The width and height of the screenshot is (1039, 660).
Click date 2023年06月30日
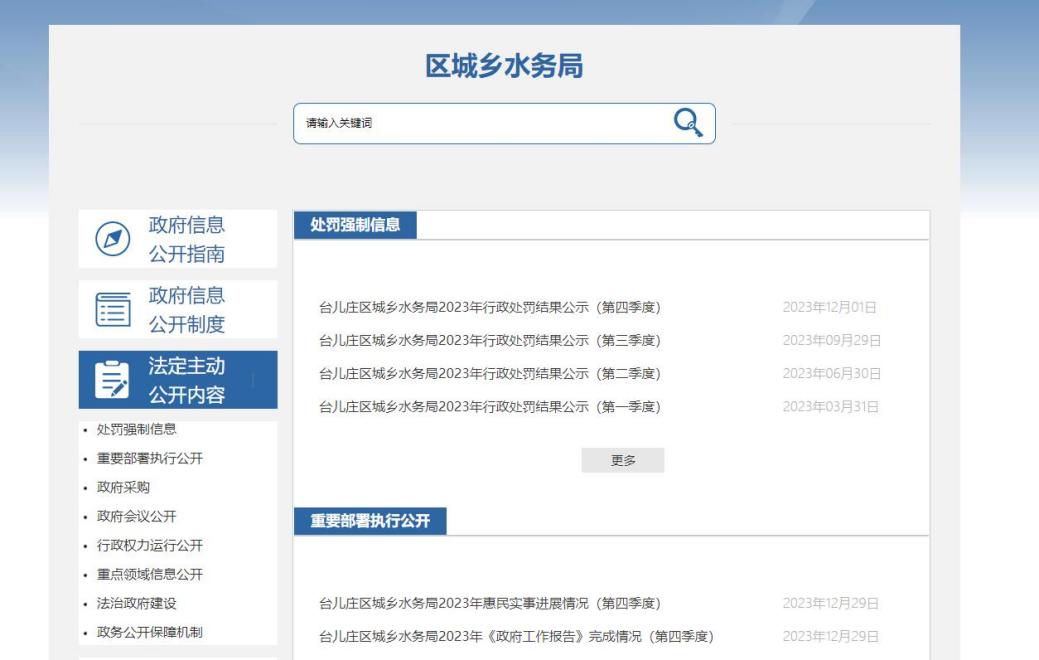832,374
